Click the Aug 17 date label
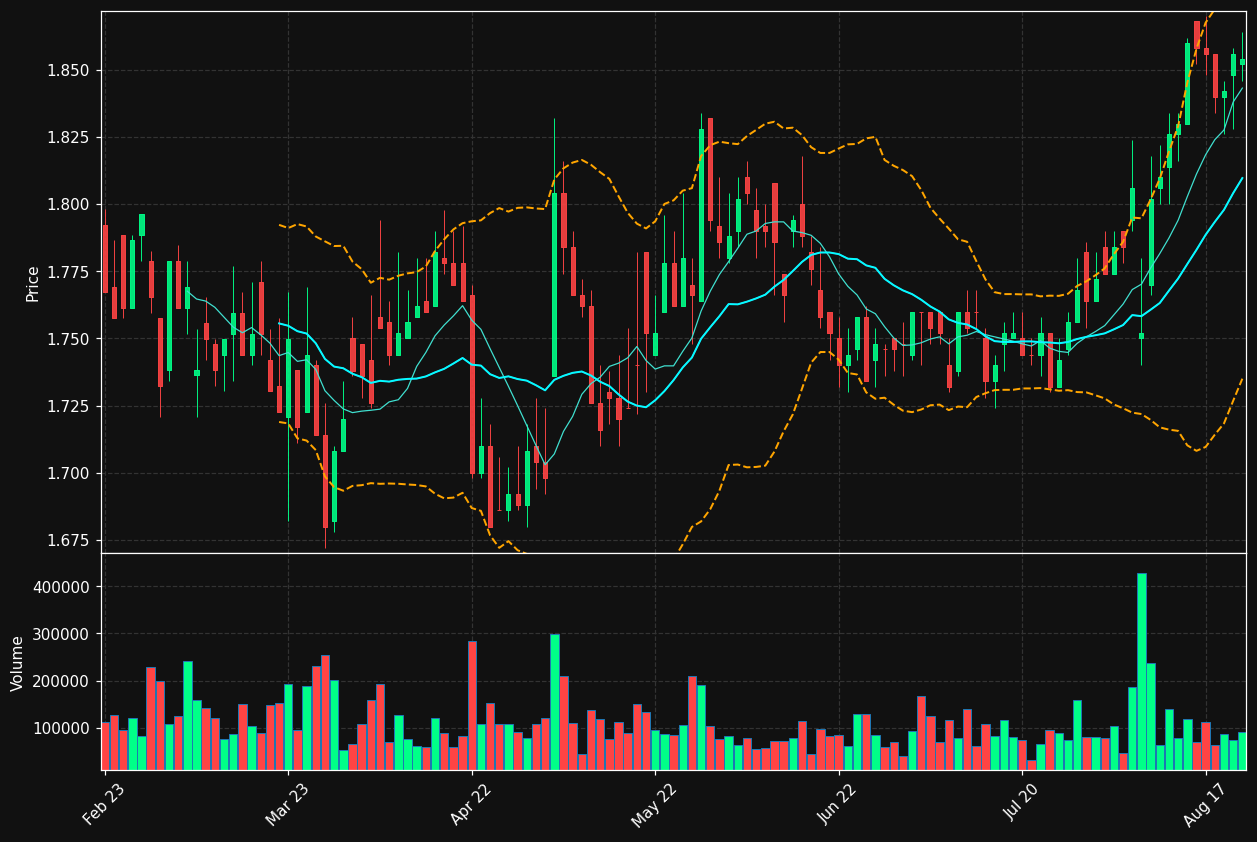This screenshot has width=1257, height=842. [x=1205, y=803]
